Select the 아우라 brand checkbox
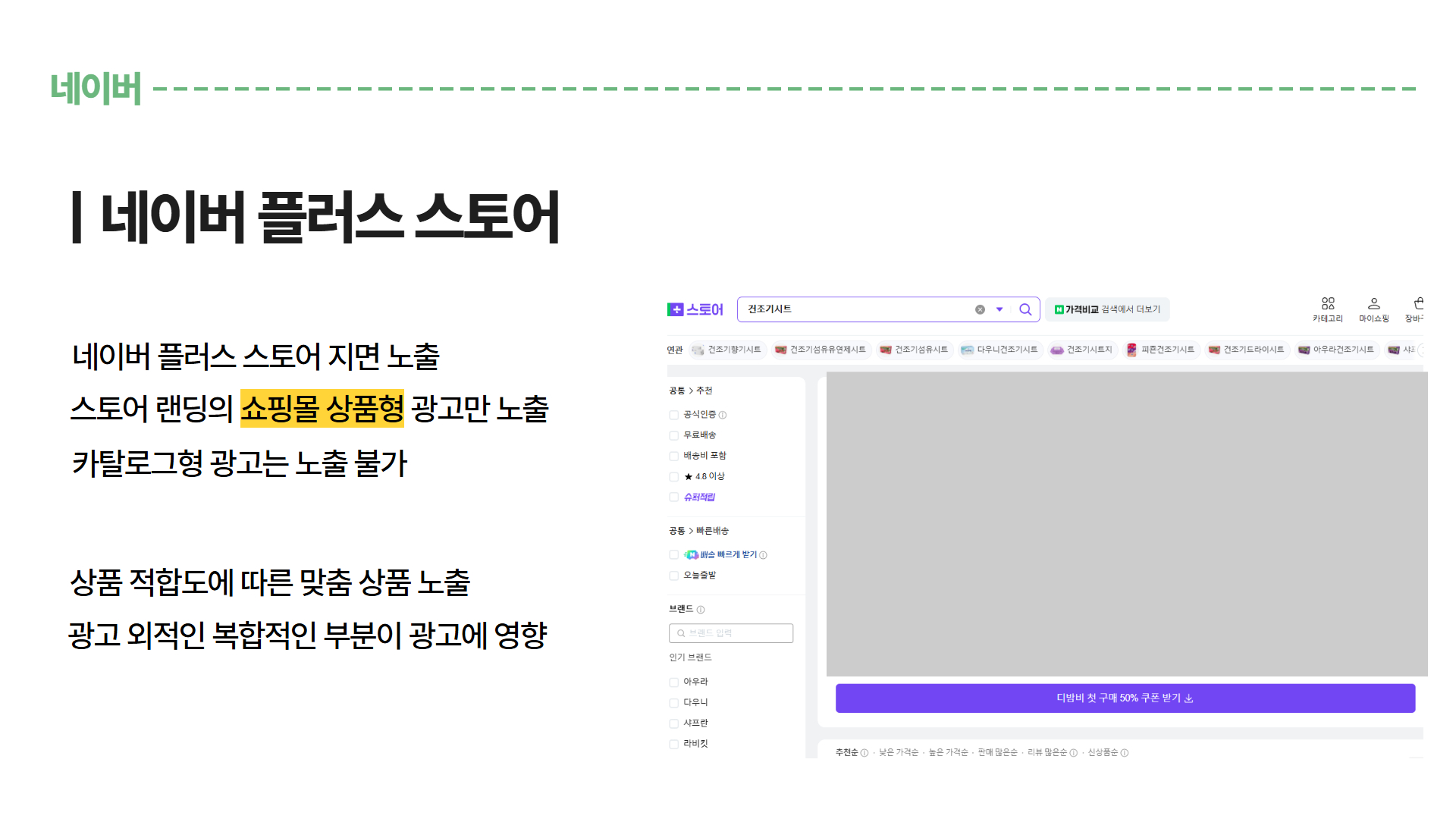Viewport: 1456px width, 819px height. pos(673,682)
